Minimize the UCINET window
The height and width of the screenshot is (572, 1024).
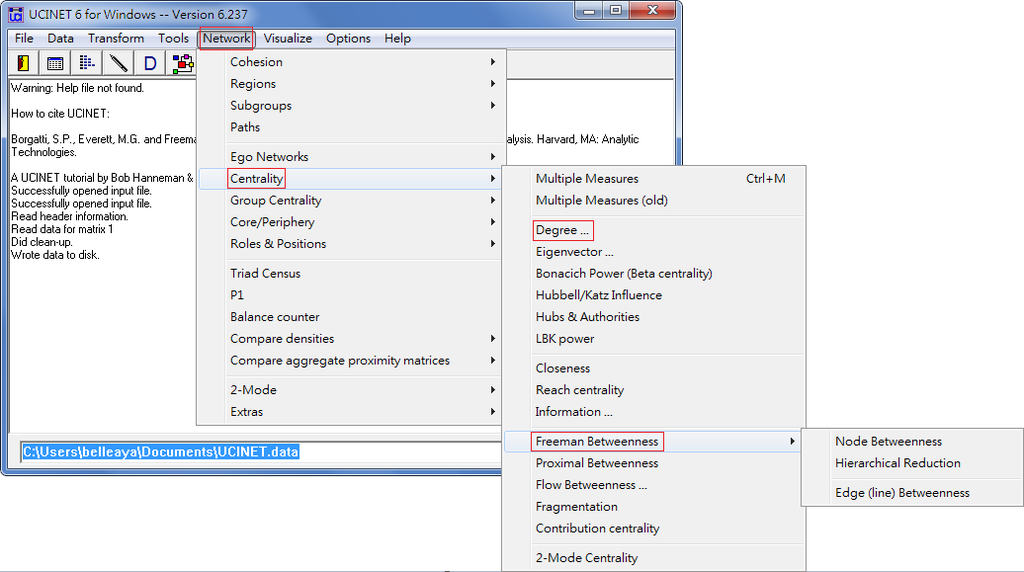(x=590, y=10)
